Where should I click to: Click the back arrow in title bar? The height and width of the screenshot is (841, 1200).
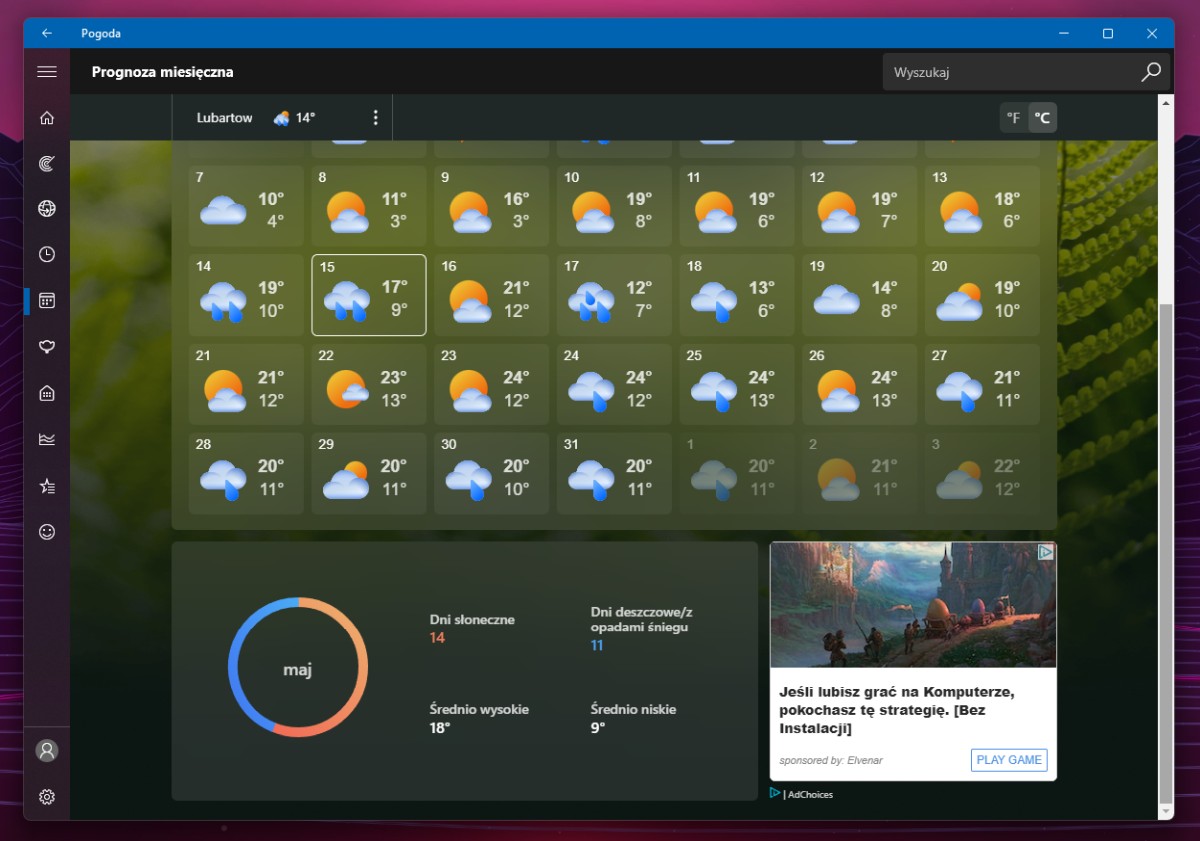click(x=47, y=33)
